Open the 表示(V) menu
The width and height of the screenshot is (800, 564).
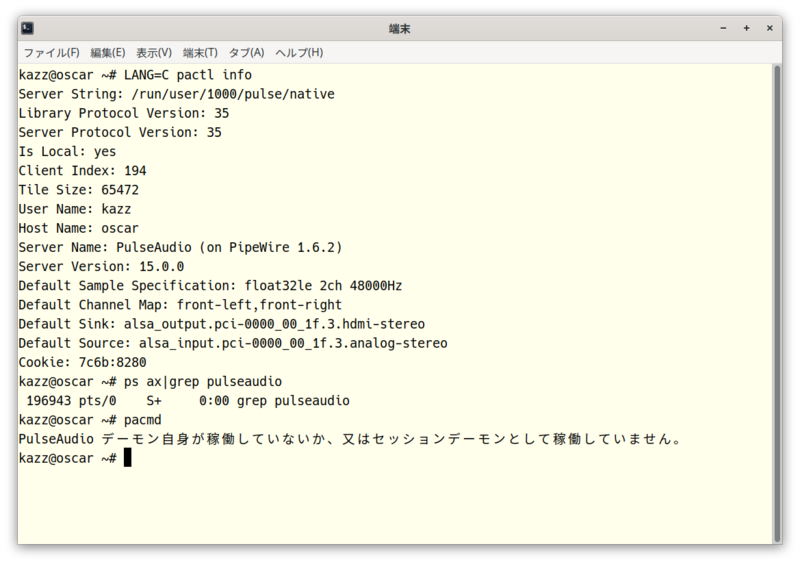(x=154, y=53)
